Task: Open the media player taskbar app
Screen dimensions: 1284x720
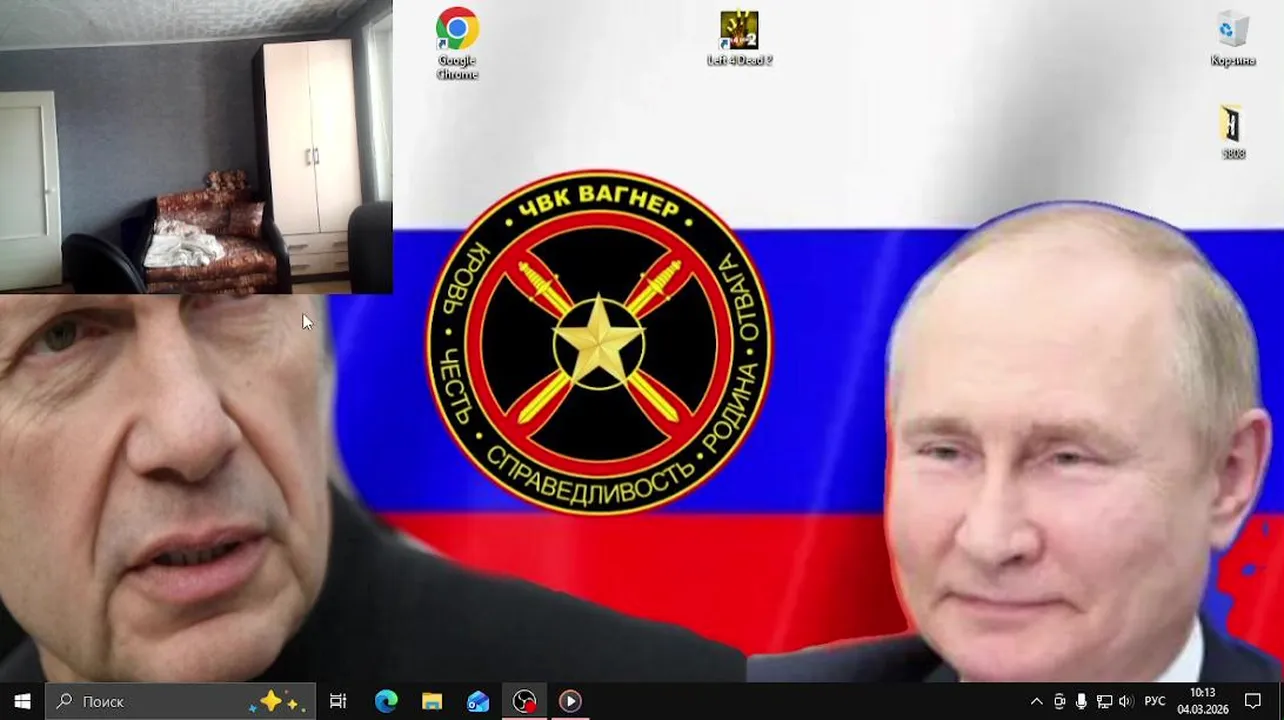Action: point(570,701)
